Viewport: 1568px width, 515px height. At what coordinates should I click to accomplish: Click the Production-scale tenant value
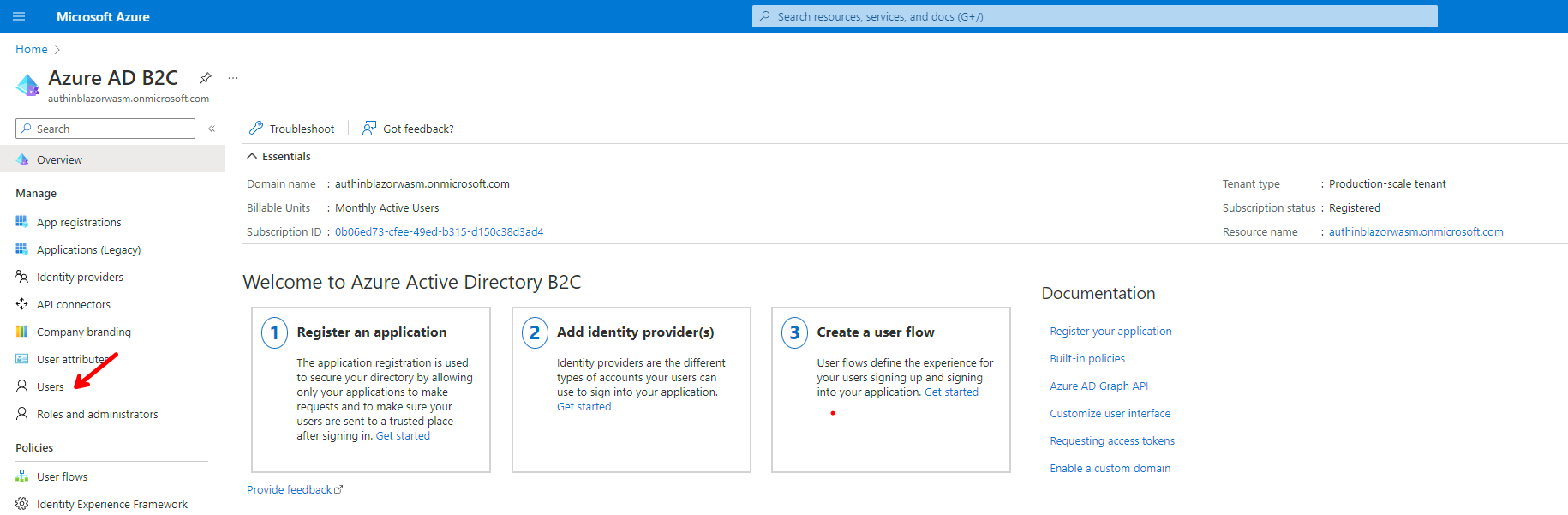click(x=1387, y=183)
